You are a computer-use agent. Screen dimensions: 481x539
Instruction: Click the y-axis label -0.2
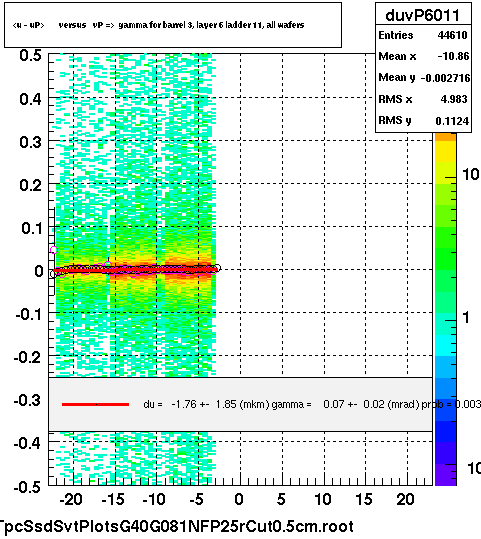pyautogui.click(x=28, y=358)
